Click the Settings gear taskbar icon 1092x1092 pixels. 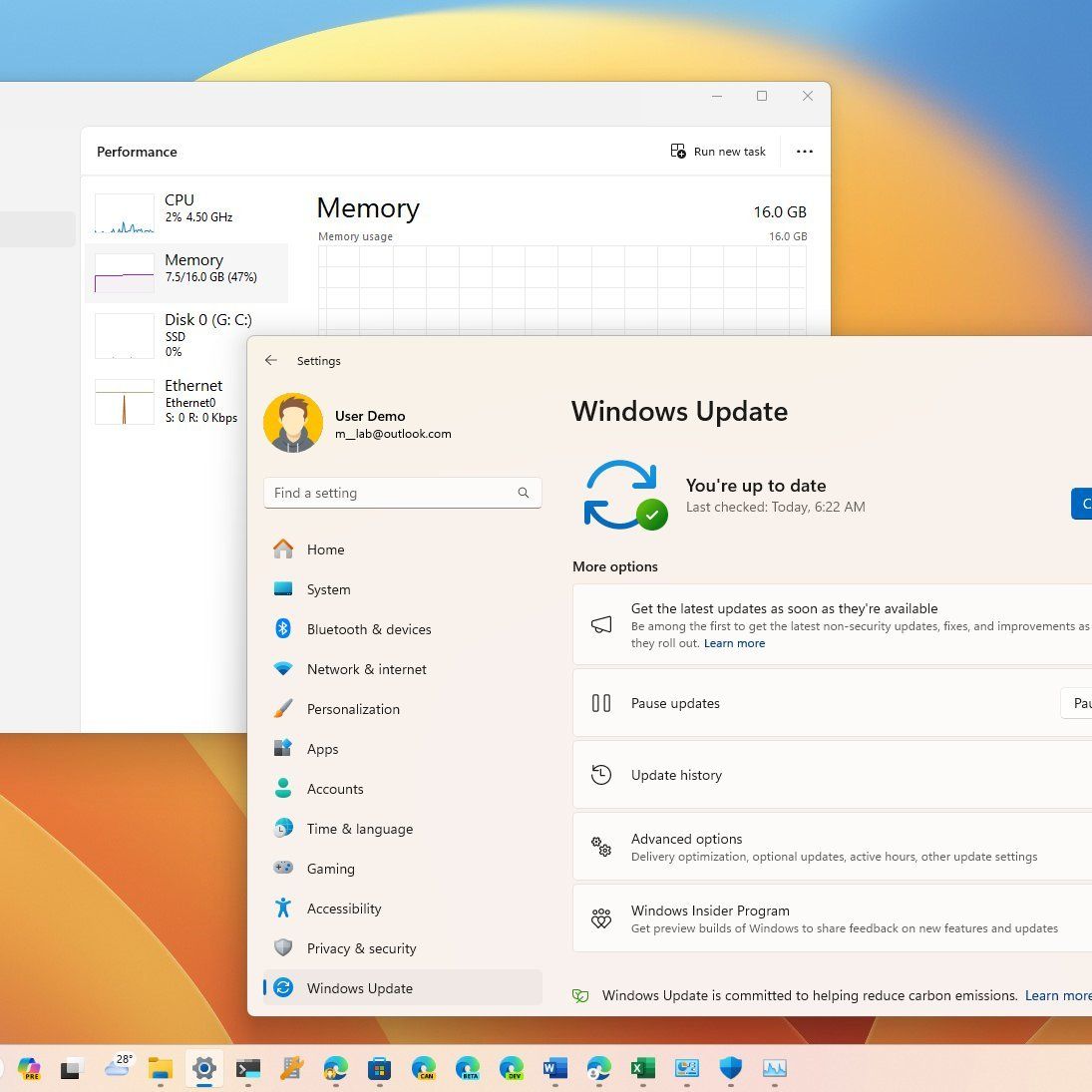204,1068
